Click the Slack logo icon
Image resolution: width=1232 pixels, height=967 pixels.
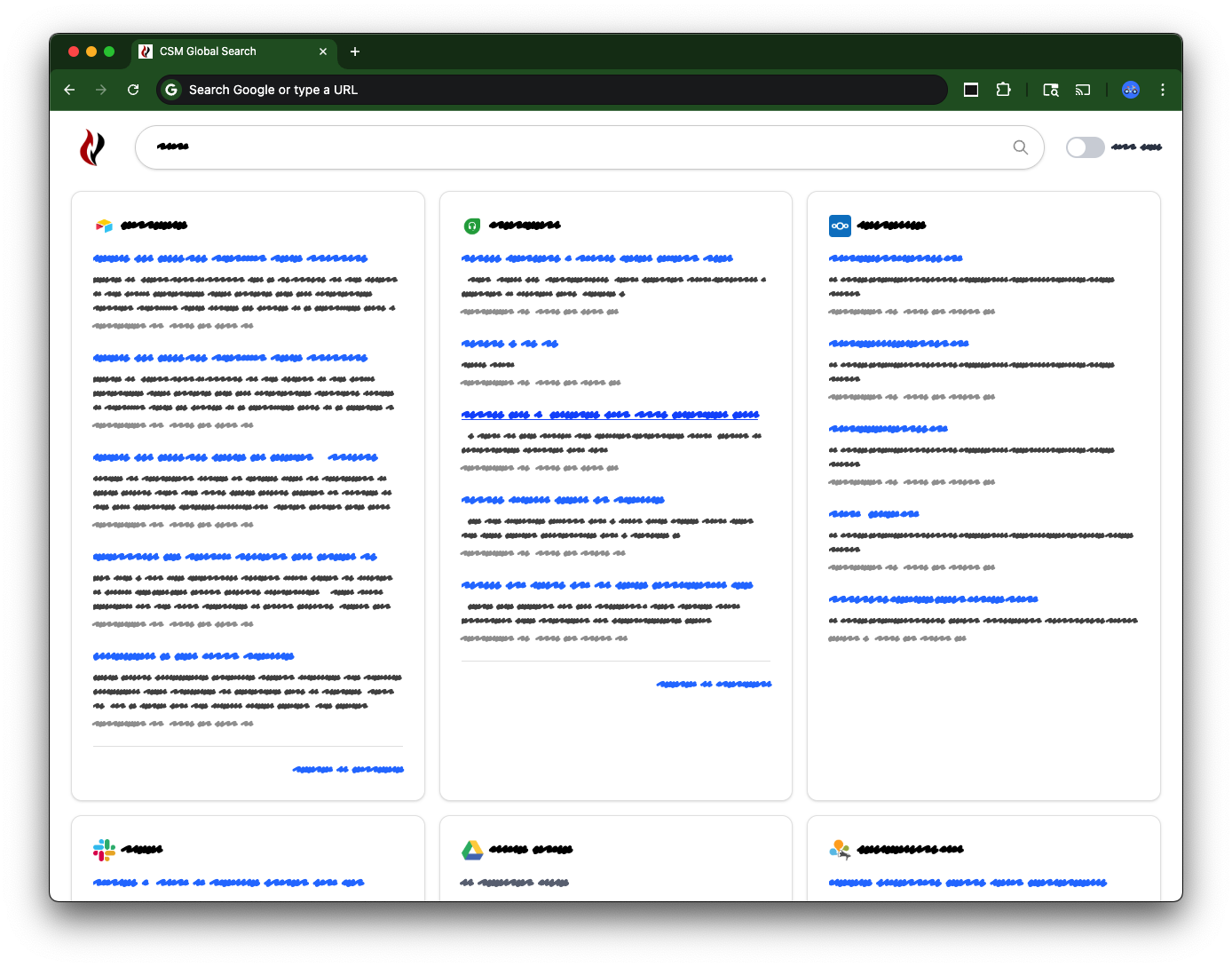coord(104,850)
